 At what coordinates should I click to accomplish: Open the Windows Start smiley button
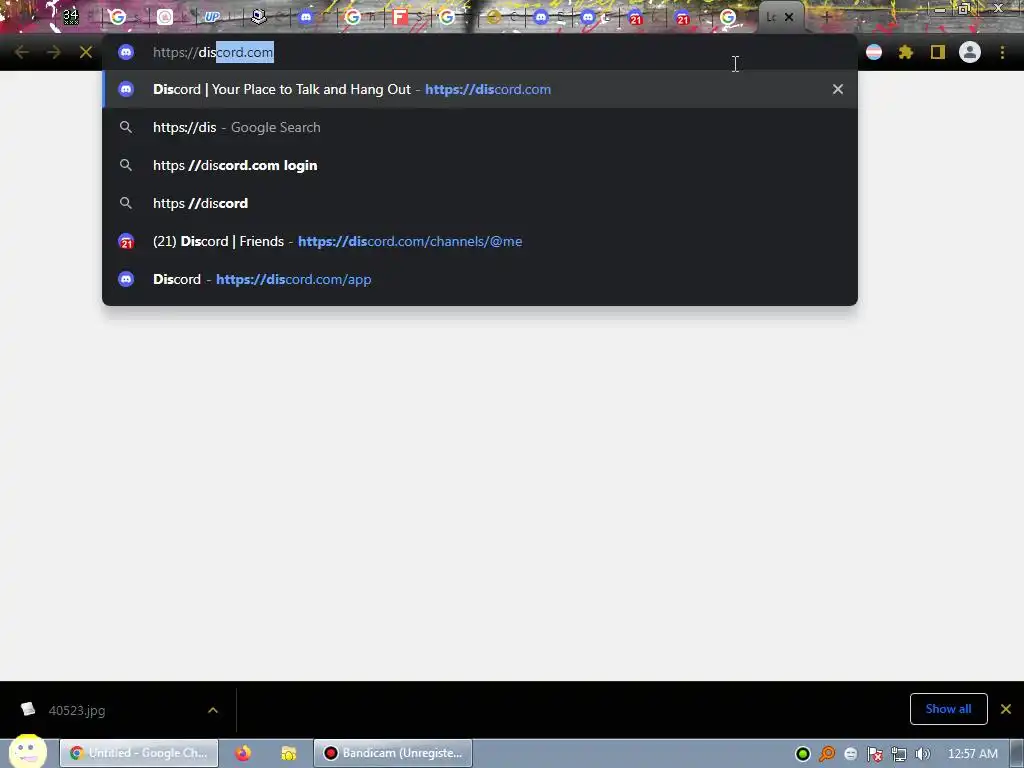pyautogui.click(x=27, y=752)
